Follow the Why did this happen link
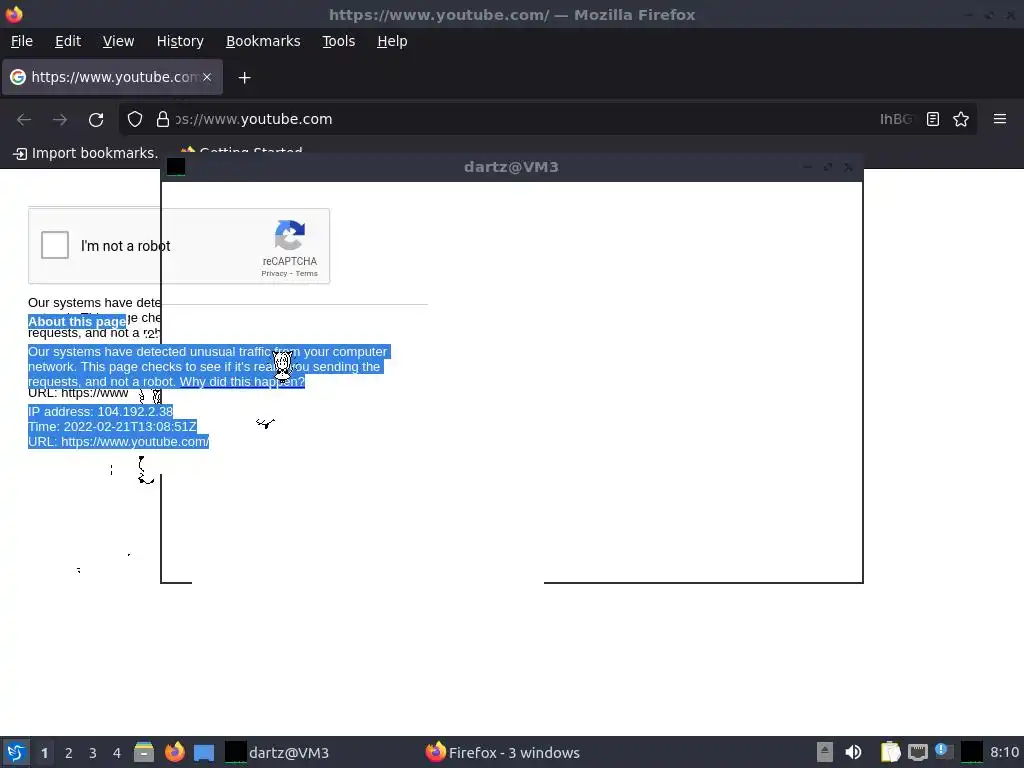The image size is (1024, 768). (242, 382)
